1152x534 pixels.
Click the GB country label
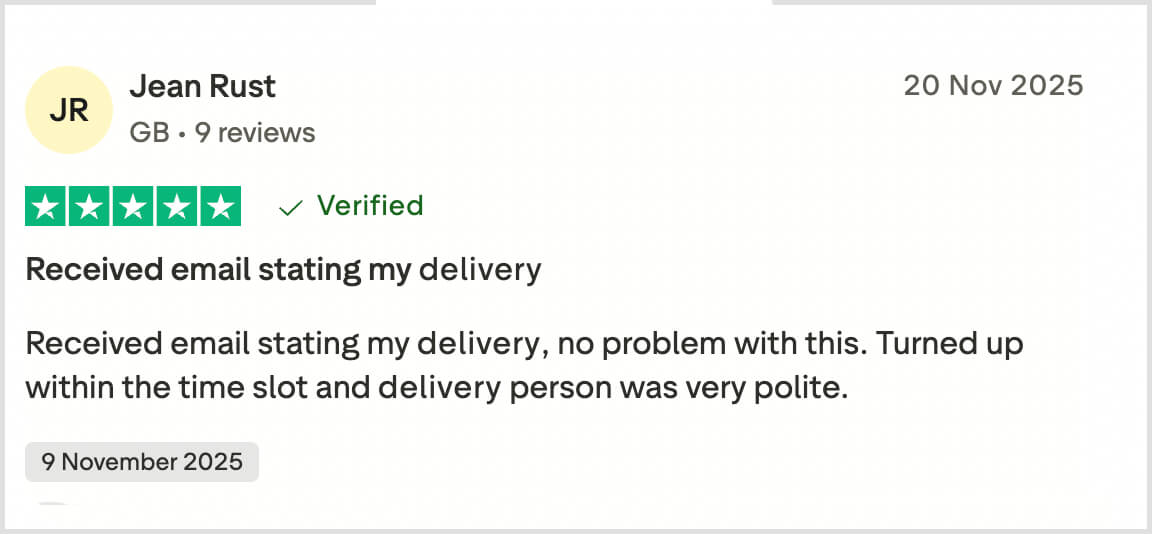tap(149, 132)
